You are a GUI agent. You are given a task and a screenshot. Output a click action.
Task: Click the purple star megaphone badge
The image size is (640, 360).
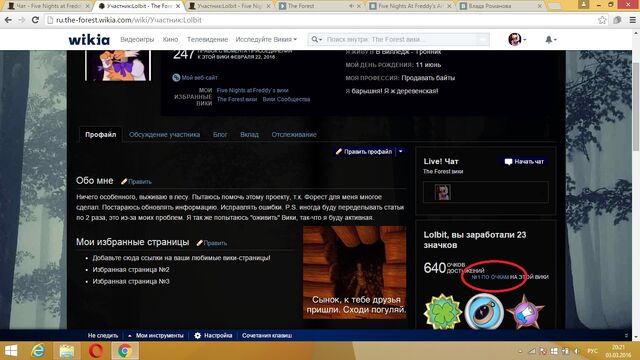525,311
